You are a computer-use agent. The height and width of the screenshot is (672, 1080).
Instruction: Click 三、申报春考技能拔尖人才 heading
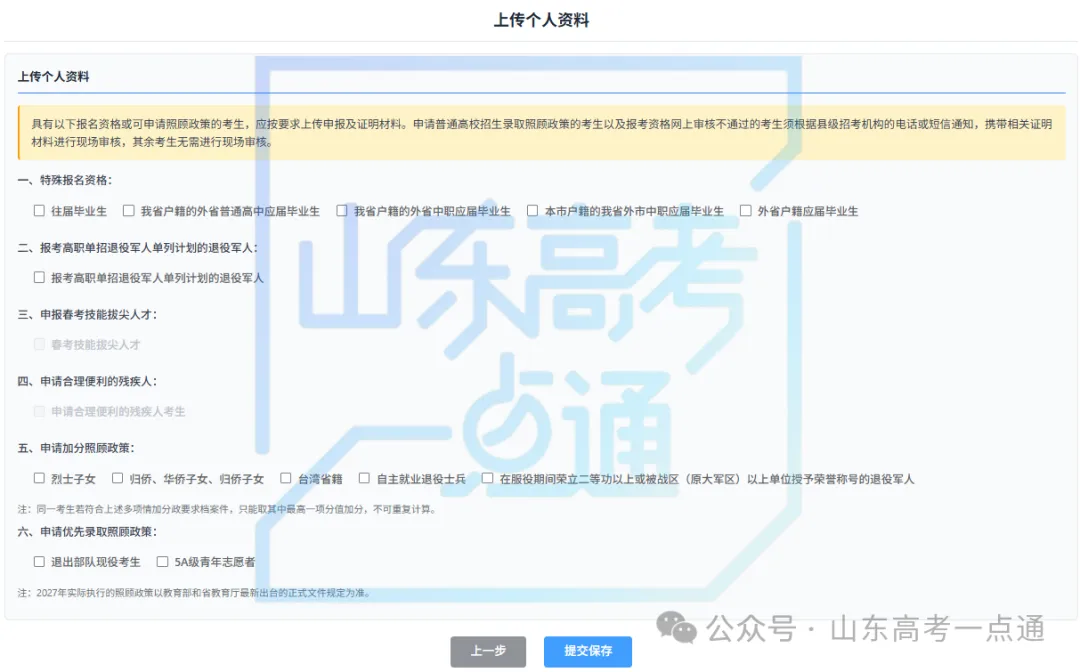[x=87, y=315]
